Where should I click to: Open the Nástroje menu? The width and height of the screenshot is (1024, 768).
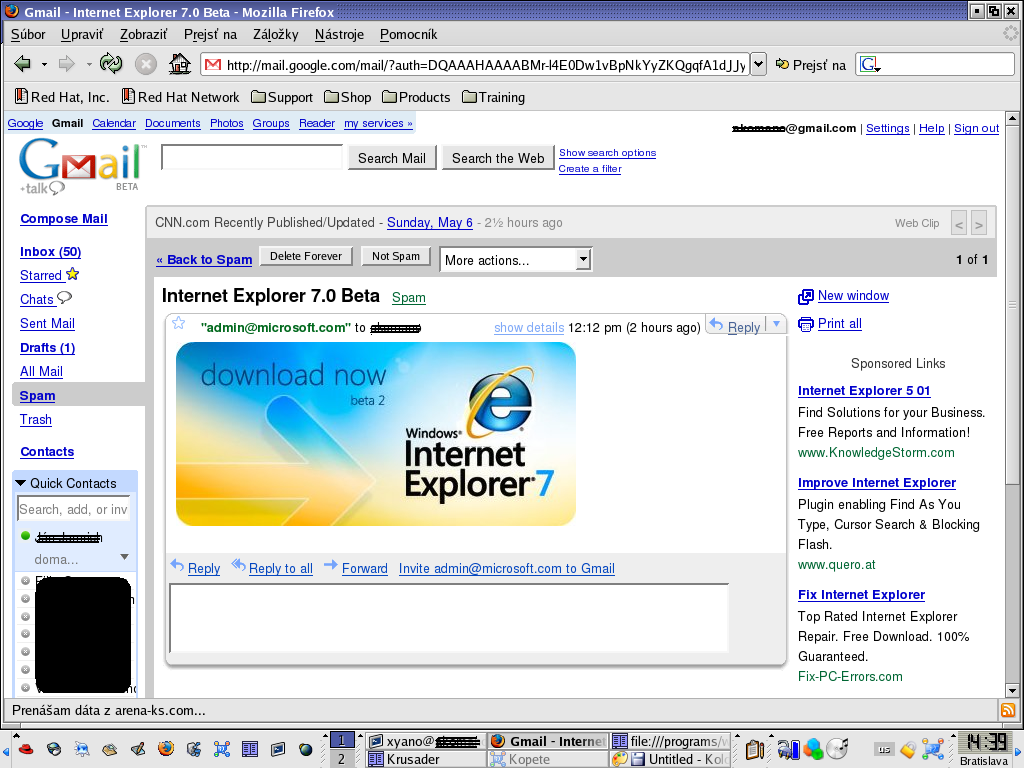[339, 34]
